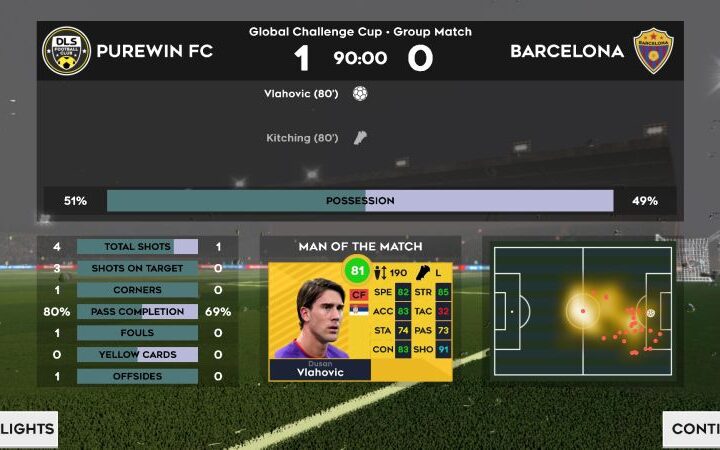Click the Man of the Match header

360,247
